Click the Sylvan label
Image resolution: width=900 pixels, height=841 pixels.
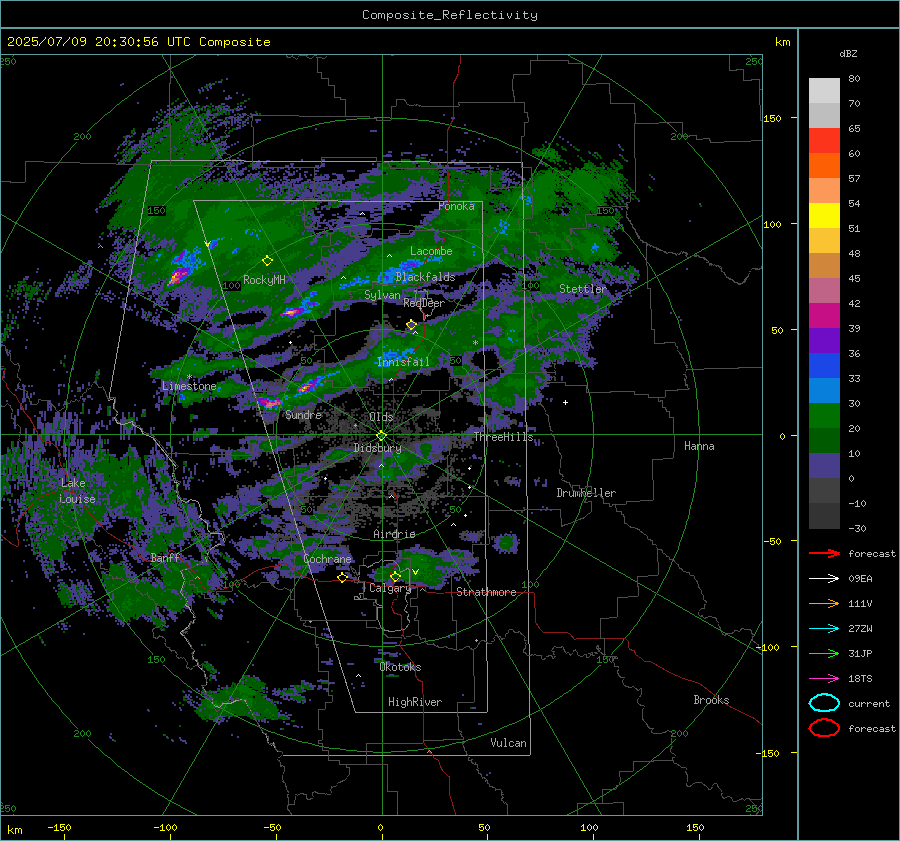[382, 295]
